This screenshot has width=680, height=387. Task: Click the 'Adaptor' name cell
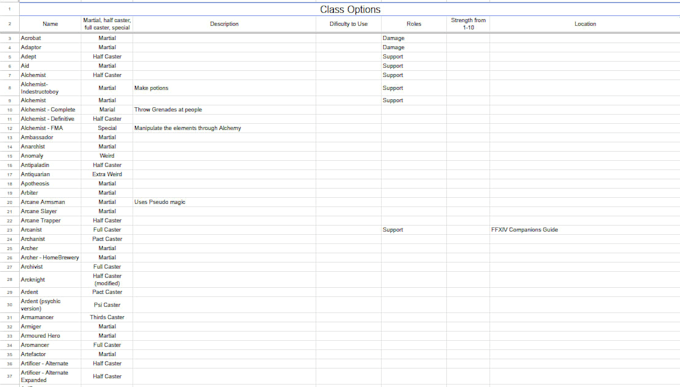[50, 47]
